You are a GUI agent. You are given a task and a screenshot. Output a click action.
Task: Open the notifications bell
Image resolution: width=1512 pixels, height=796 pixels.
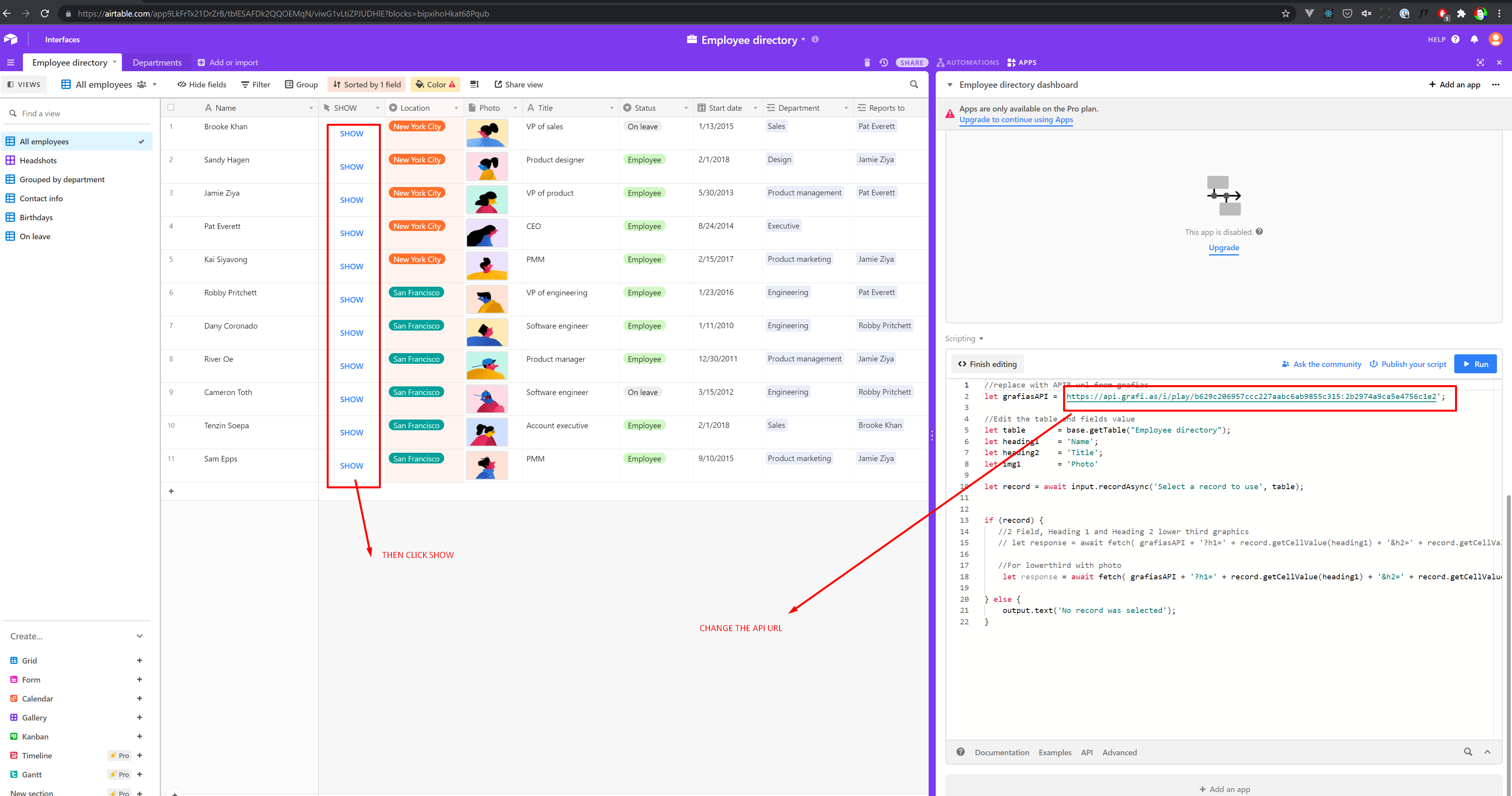point(1474,39)
